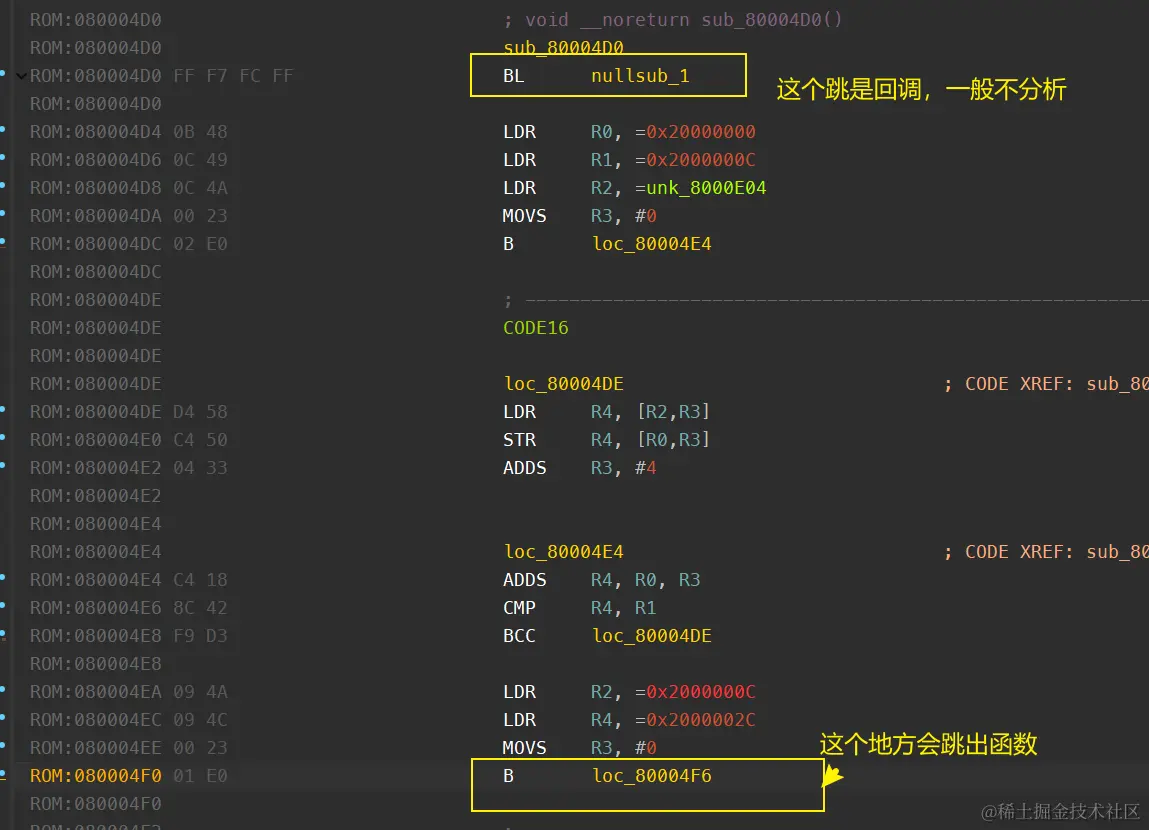Toggle breakpoint dot at ROM:080004E0

(3, 437)
